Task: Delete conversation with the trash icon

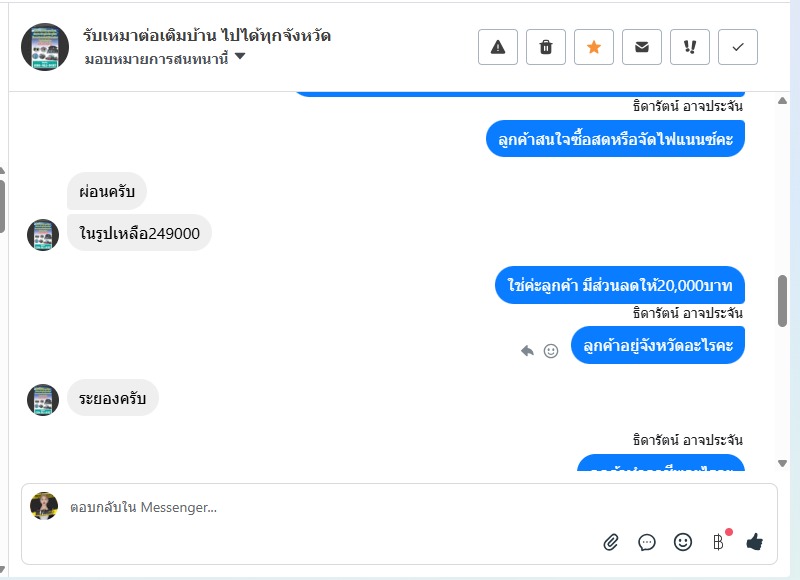Action: (546, 47)
